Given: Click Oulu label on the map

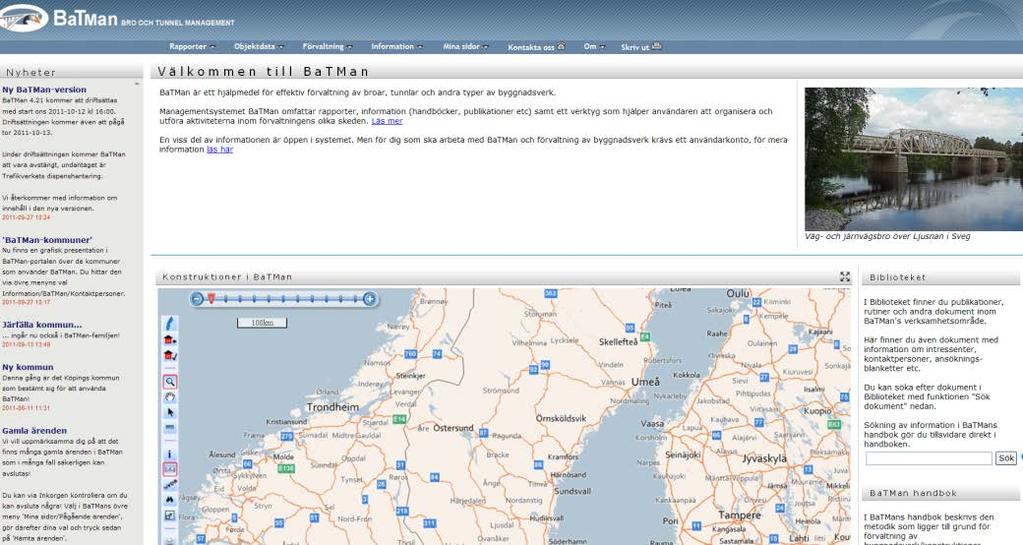Looking at the screenshot, I should [738, 294].
